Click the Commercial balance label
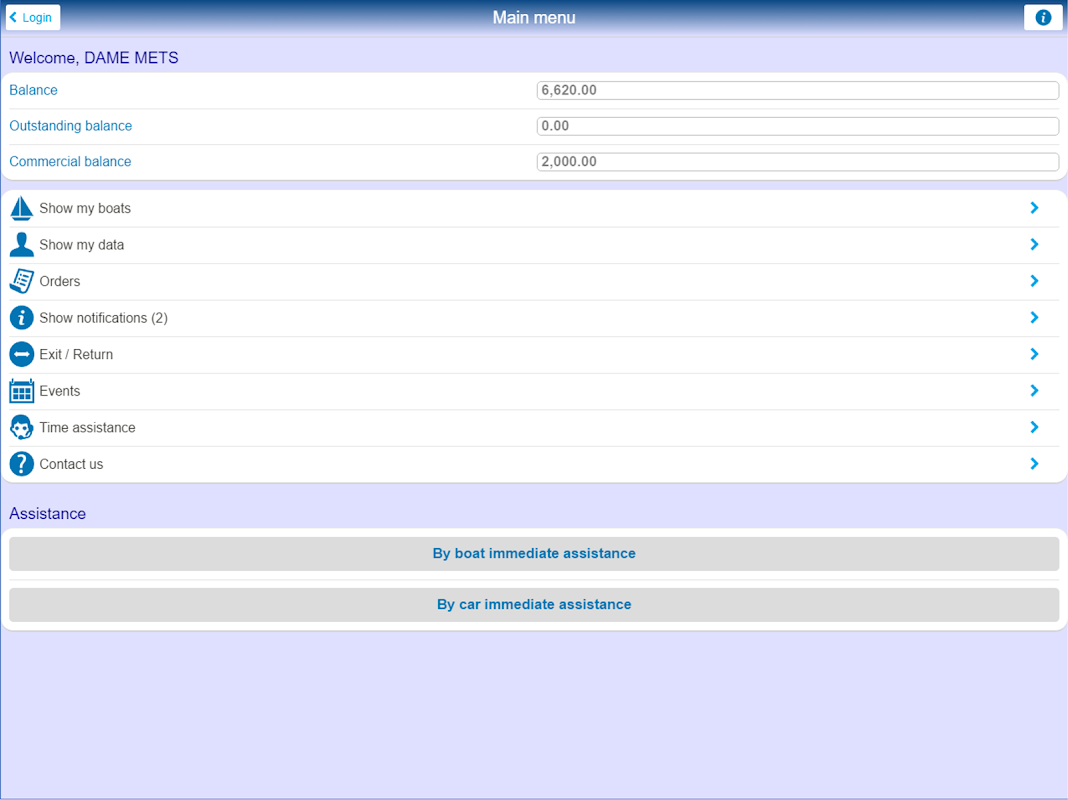 tap(70, 161)
